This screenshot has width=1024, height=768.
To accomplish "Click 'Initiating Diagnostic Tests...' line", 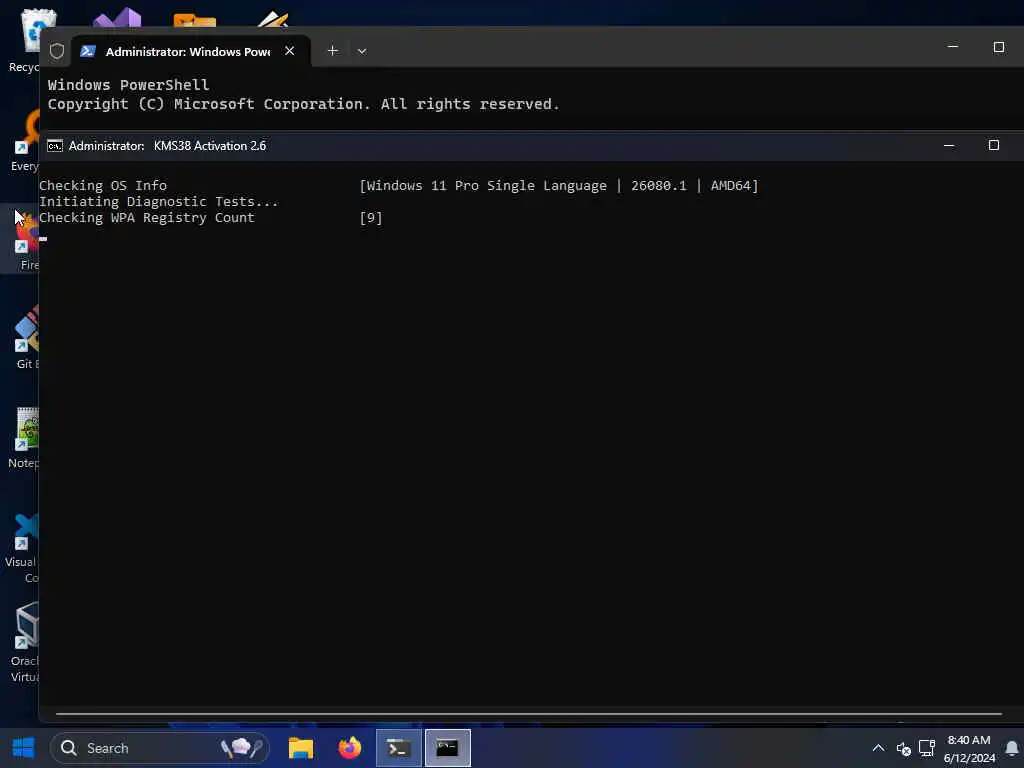I will point(159,202).
